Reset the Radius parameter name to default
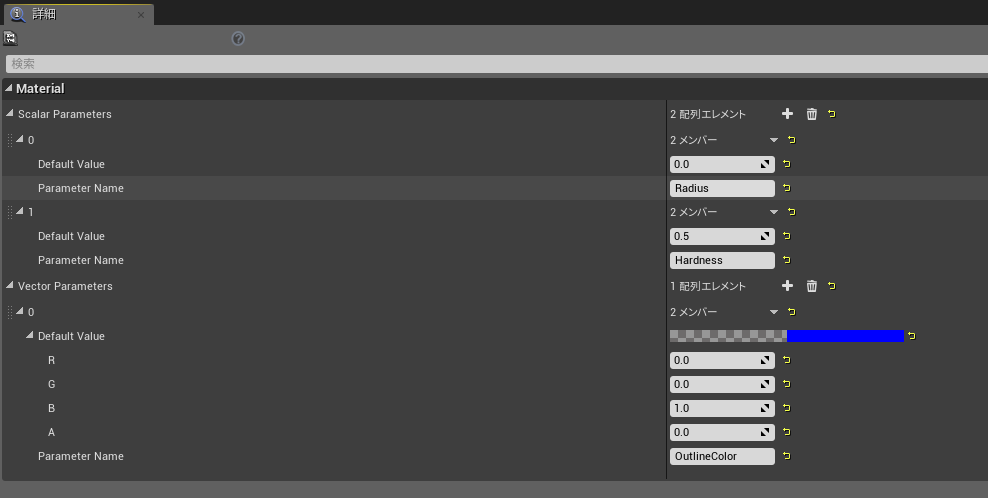The height and width of the screenshot is (498, 988). [787, 188]
